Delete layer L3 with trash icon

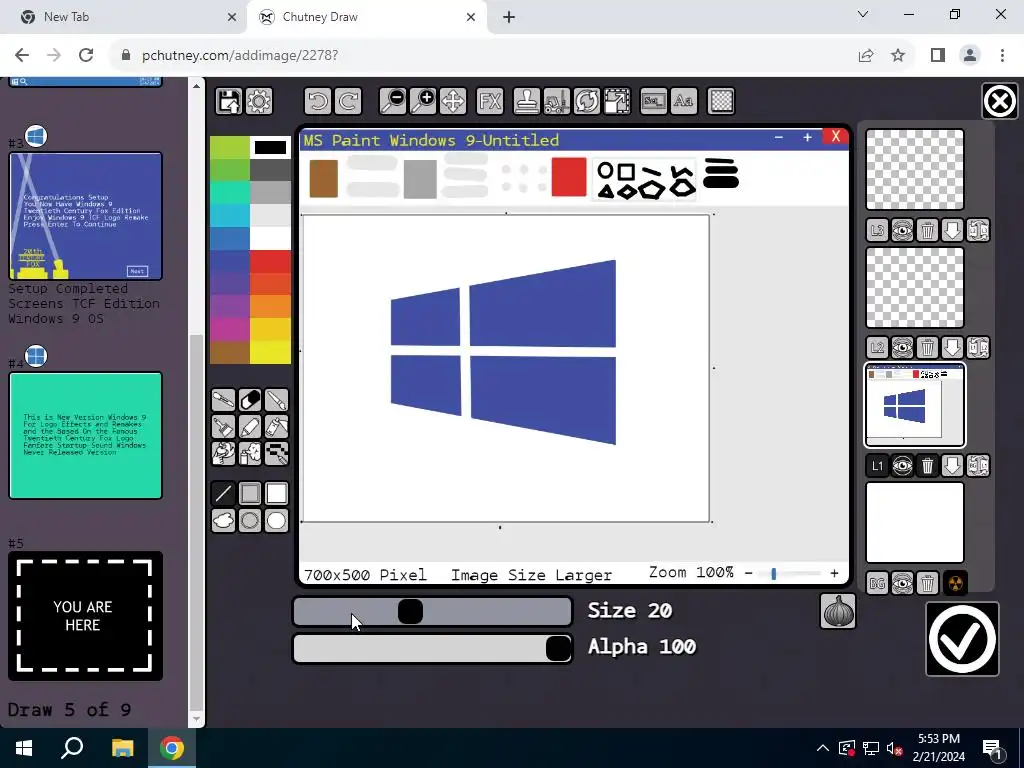tap(927, 230)
